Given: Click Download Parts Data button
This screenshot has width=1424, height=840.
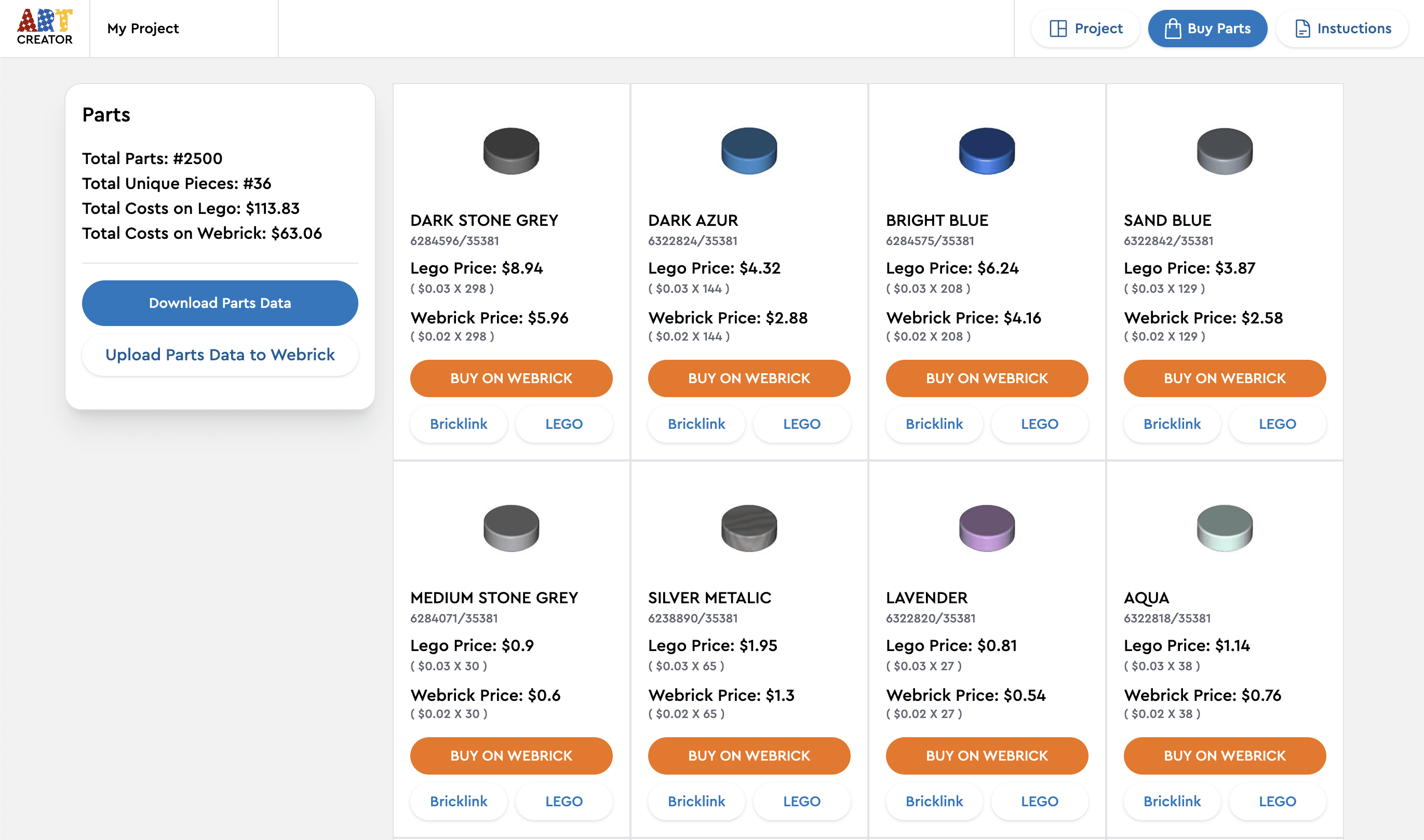Looking at the screenshot, I should (220, 303).
